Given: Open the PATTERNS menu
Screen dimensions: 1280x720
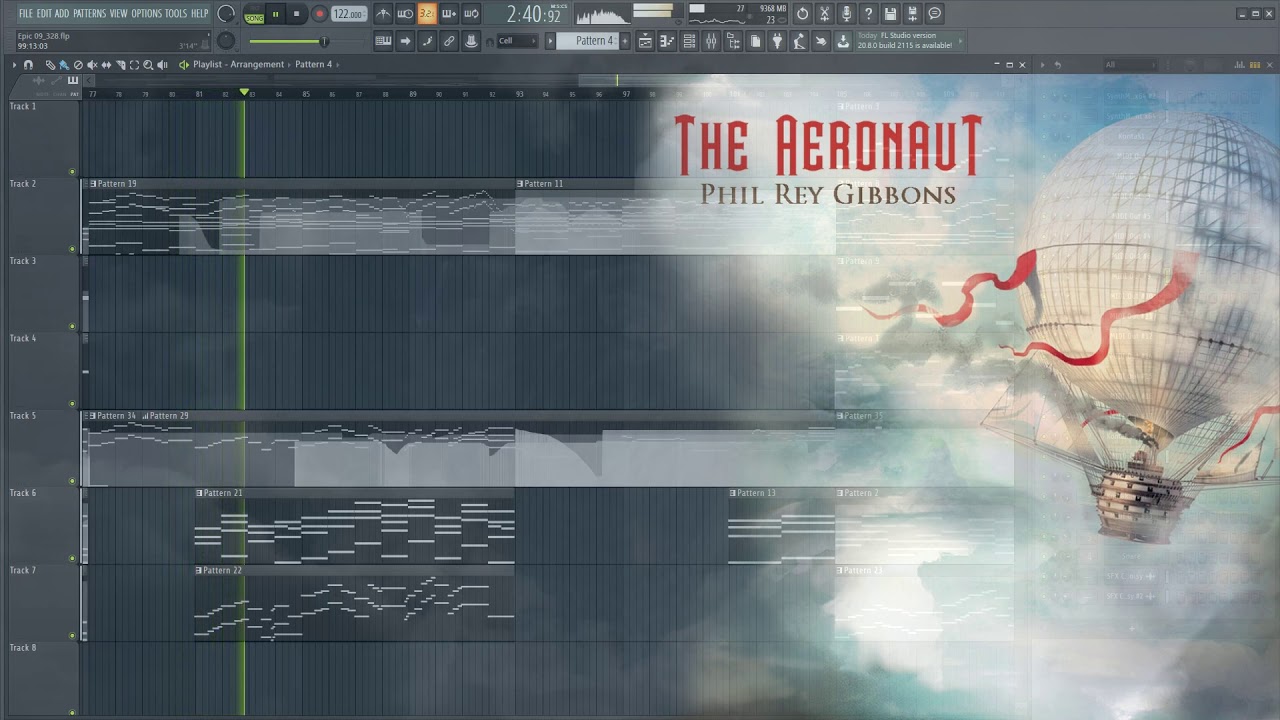Looking at the screenshot, I should tap(89, 14).
